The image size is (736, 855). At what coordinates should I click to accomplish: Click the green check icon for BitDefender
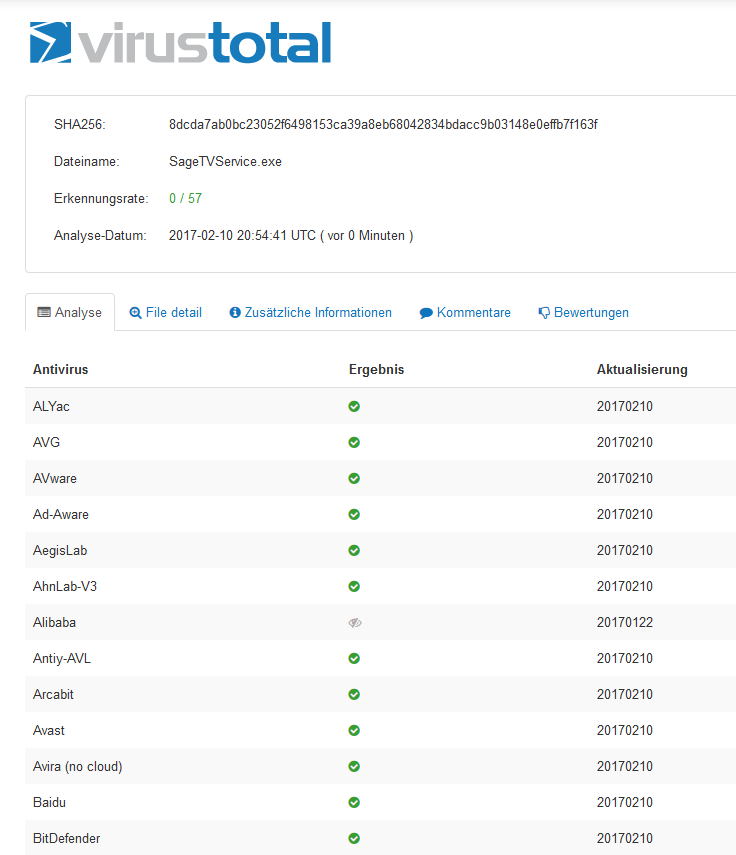coord(354,838)
